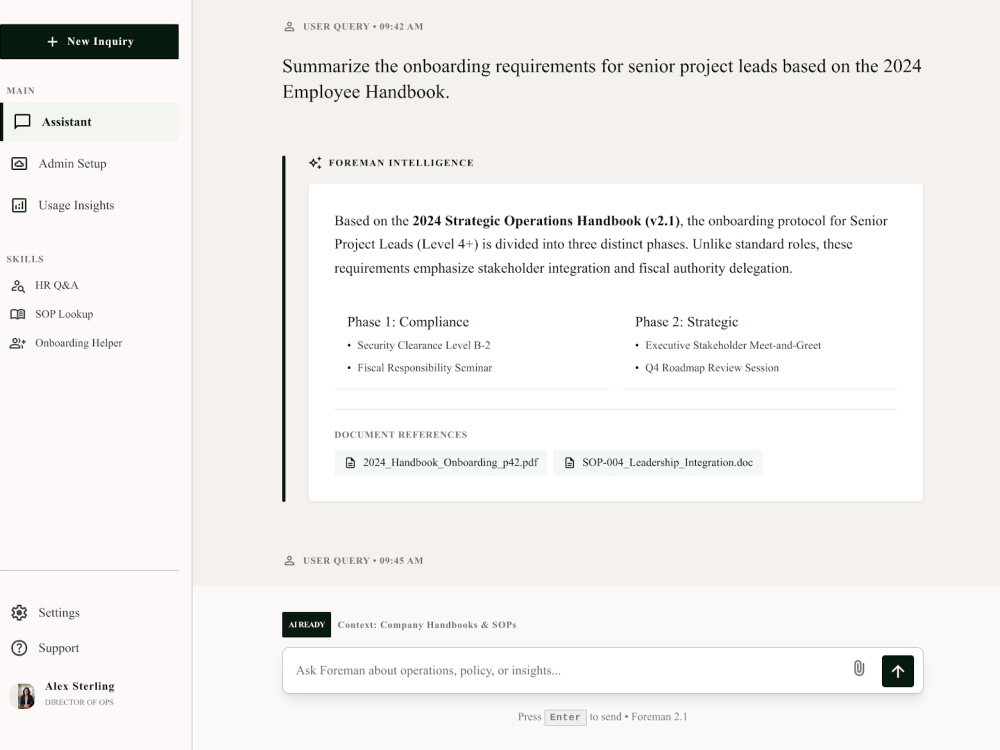Select the Phase 1: Compliance heading
This screenshot has height=750, width=1000.
pos(408,322)
